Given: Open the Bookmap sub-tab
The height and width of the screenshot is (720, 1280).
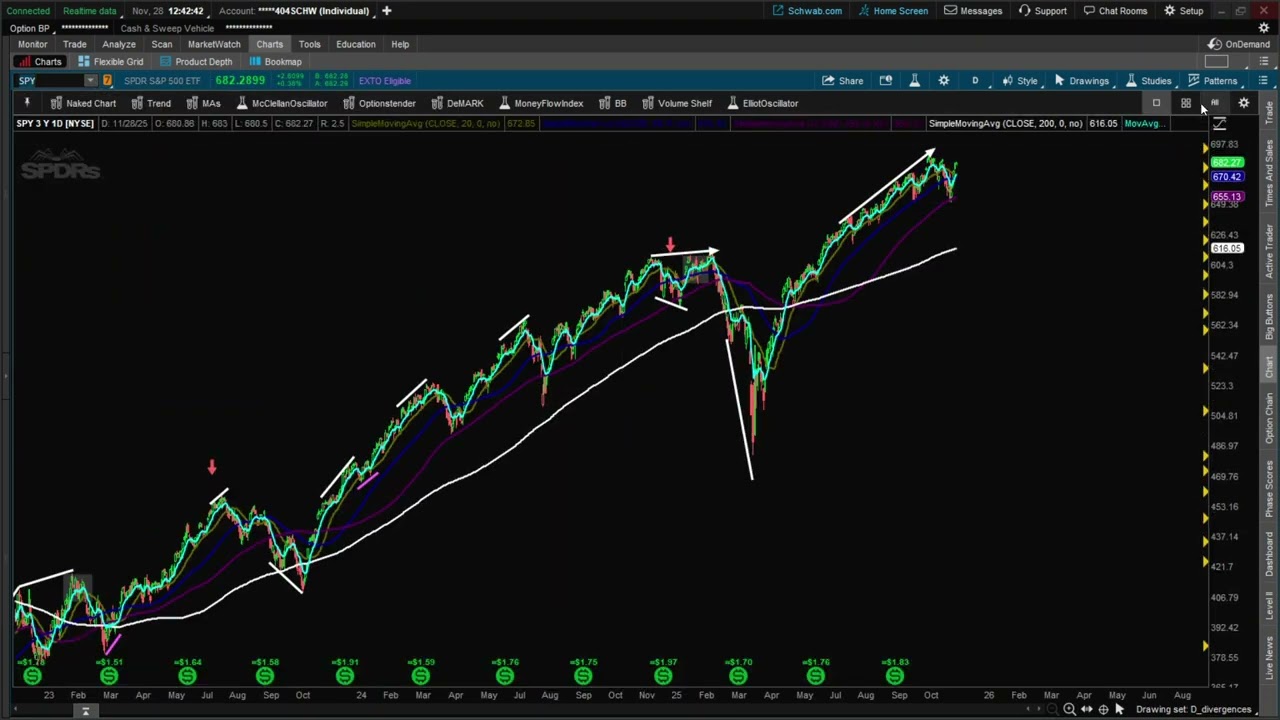Looking at the screenshot, I should coord(275,62).
